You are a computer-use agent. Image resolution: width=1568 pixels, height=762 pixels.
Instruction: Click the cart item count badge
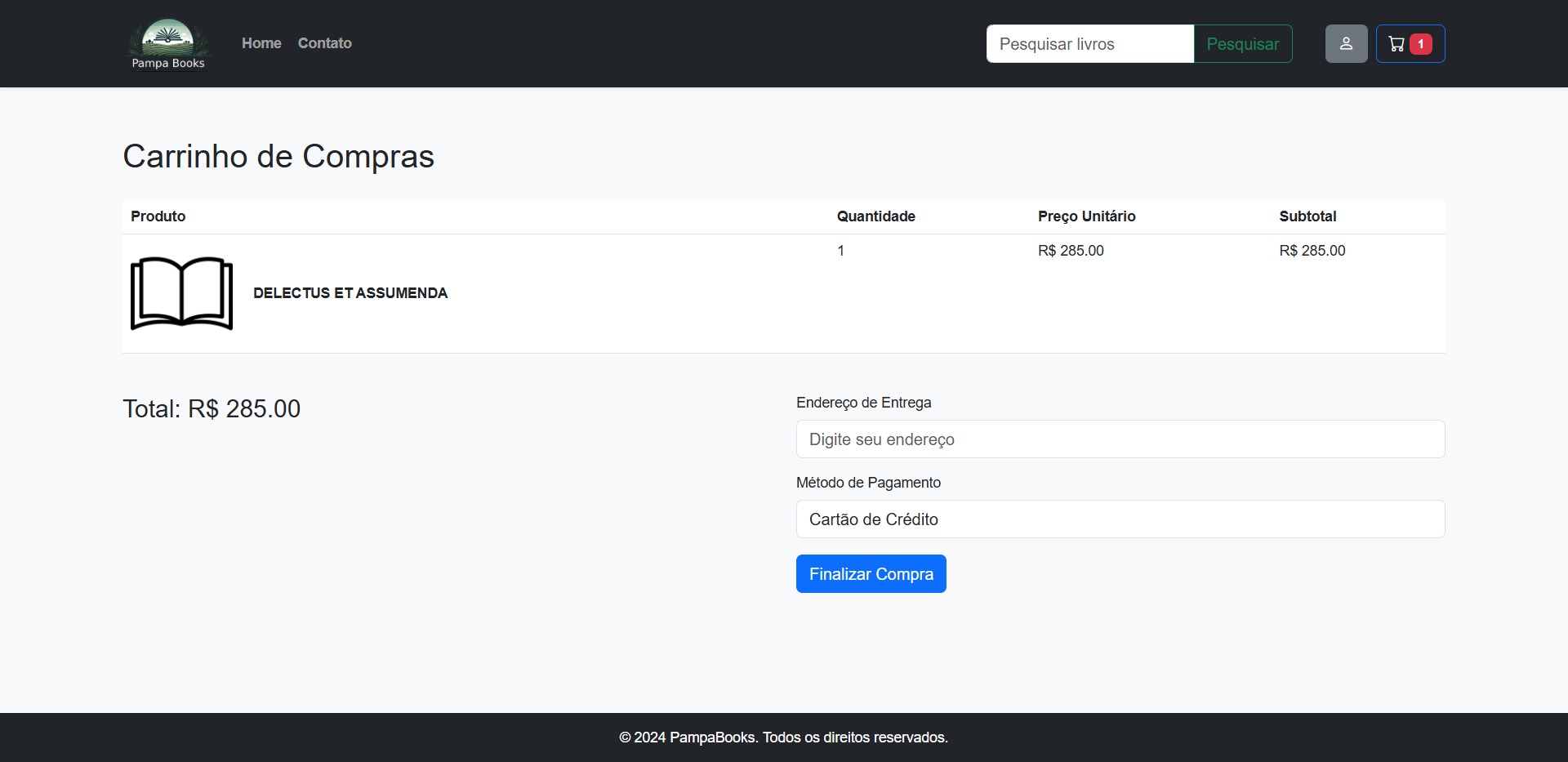pyautogui.click(x=1421, y=45)
